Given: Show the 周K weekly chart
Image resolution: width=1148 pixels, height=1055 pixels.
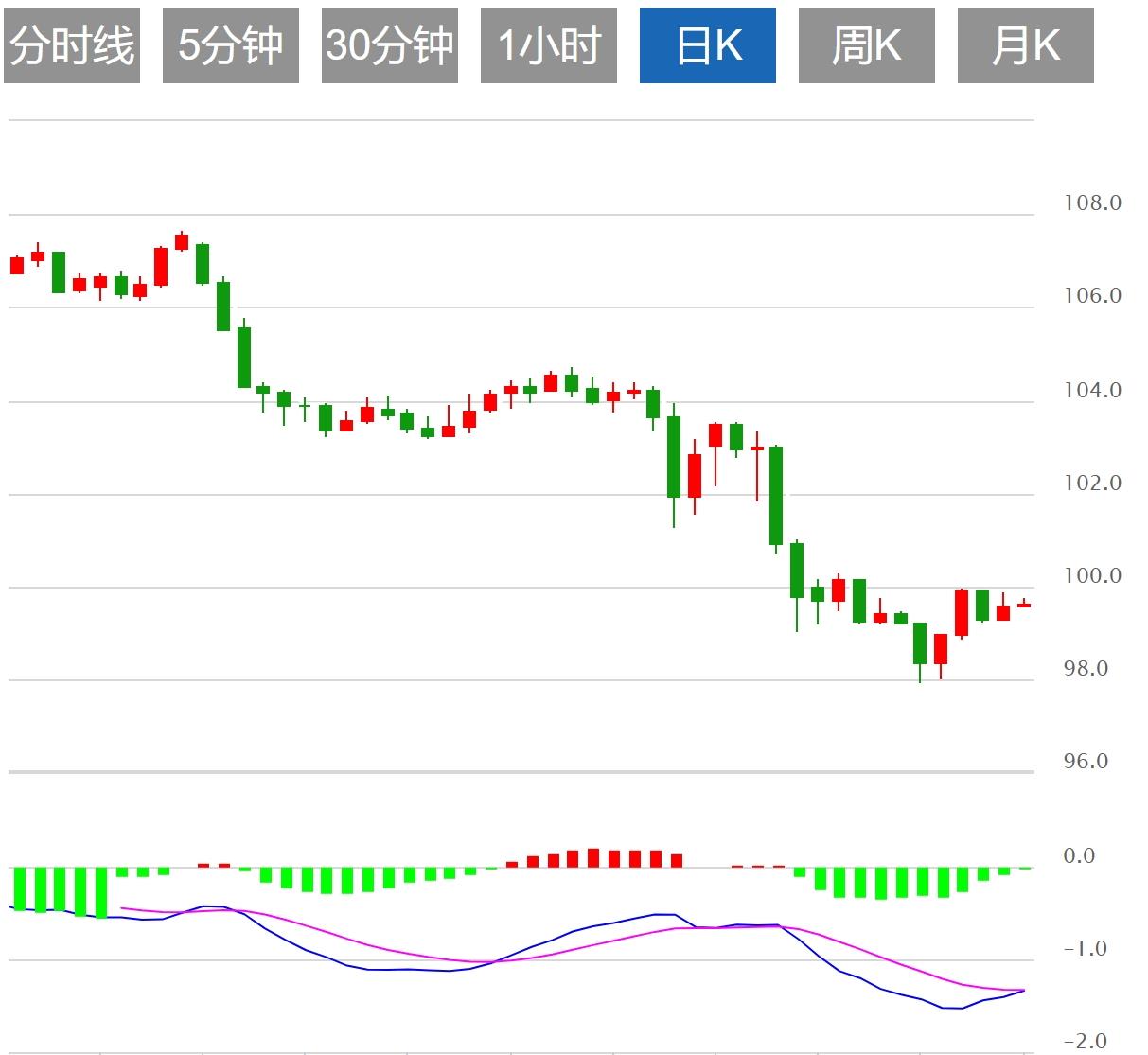Looking at the screenshot, I should coord(867,45).
